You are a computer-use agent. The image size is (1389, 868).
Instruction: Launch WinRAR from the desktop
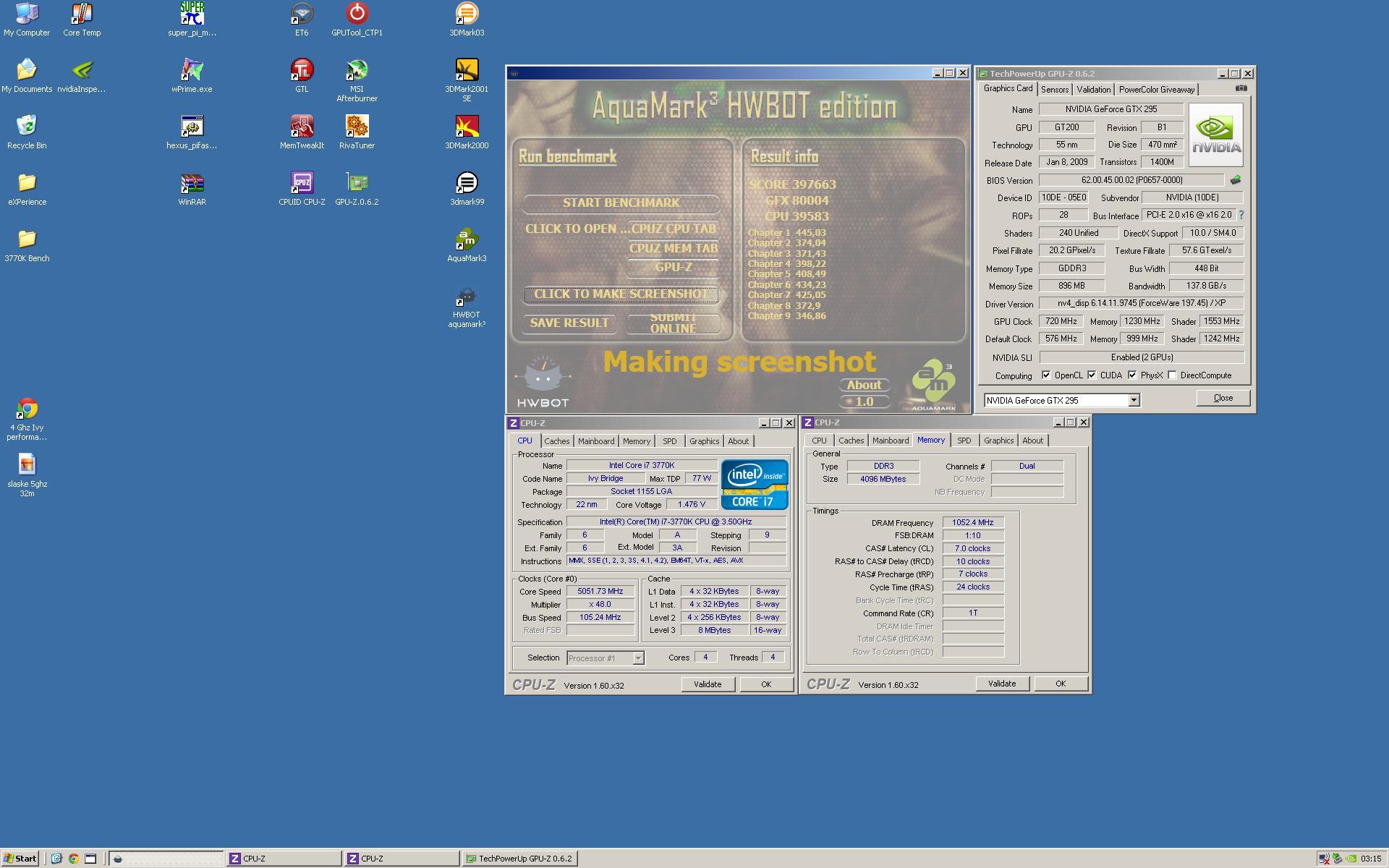pos(192,189)
